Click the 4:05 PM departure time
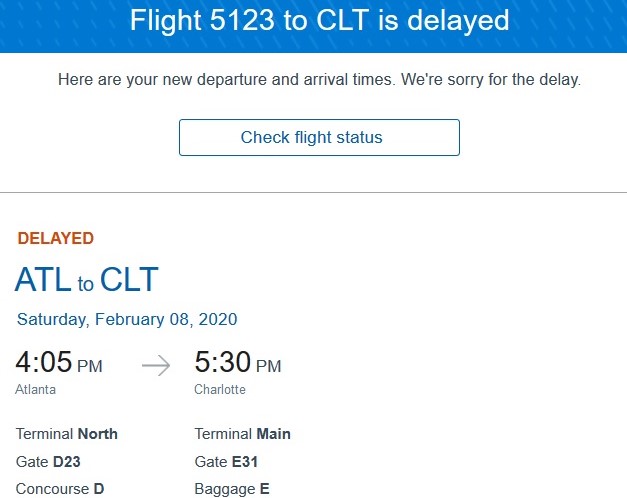The image size is (627, 498). [59, 364]
